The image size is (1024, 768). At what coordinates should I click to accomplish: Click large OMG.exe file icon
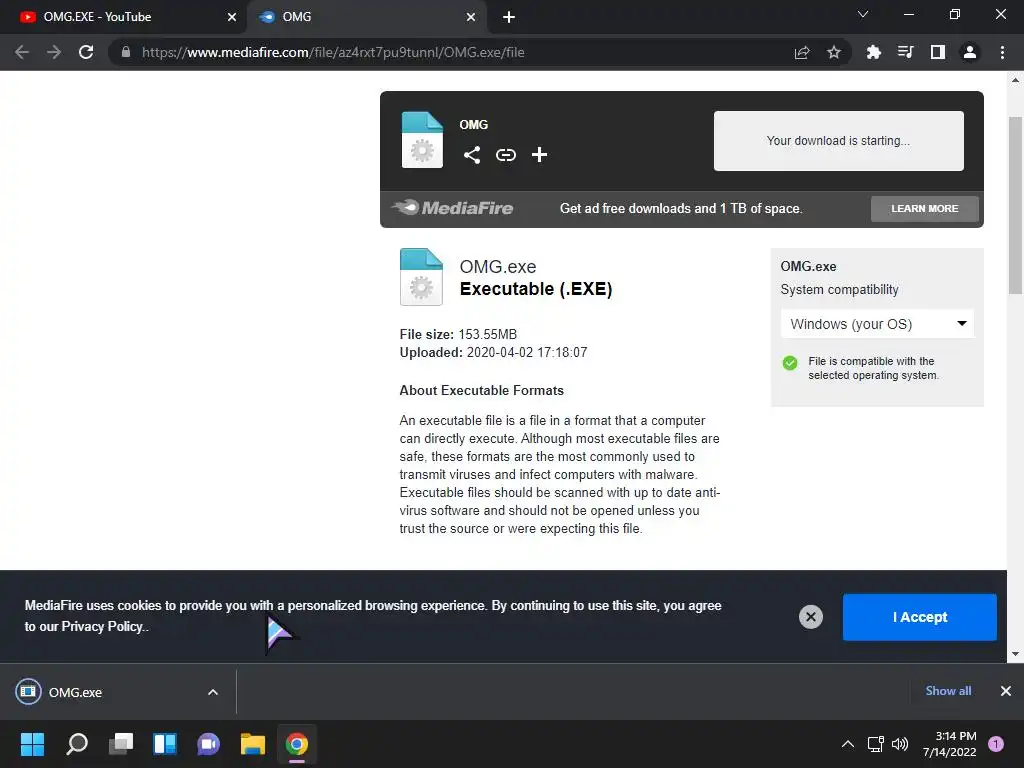tap(421, 277)
